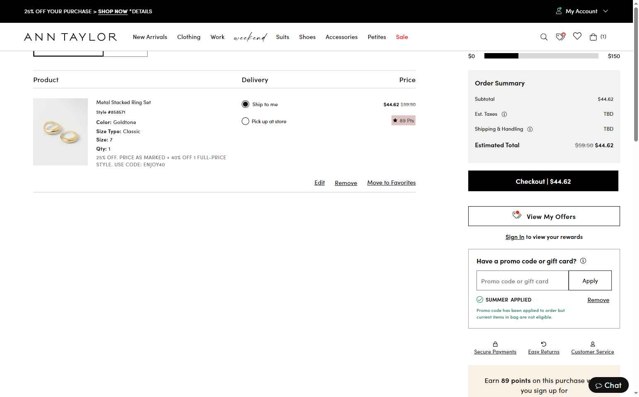Click the Easy Returns arrow icon
The image size is (639, 397).
coord(543,344)
